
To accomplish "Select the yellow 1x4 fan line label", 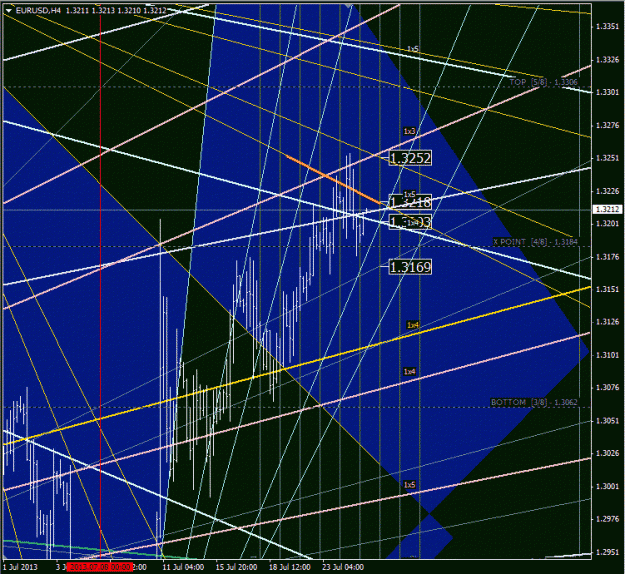I will pos(413,325).
